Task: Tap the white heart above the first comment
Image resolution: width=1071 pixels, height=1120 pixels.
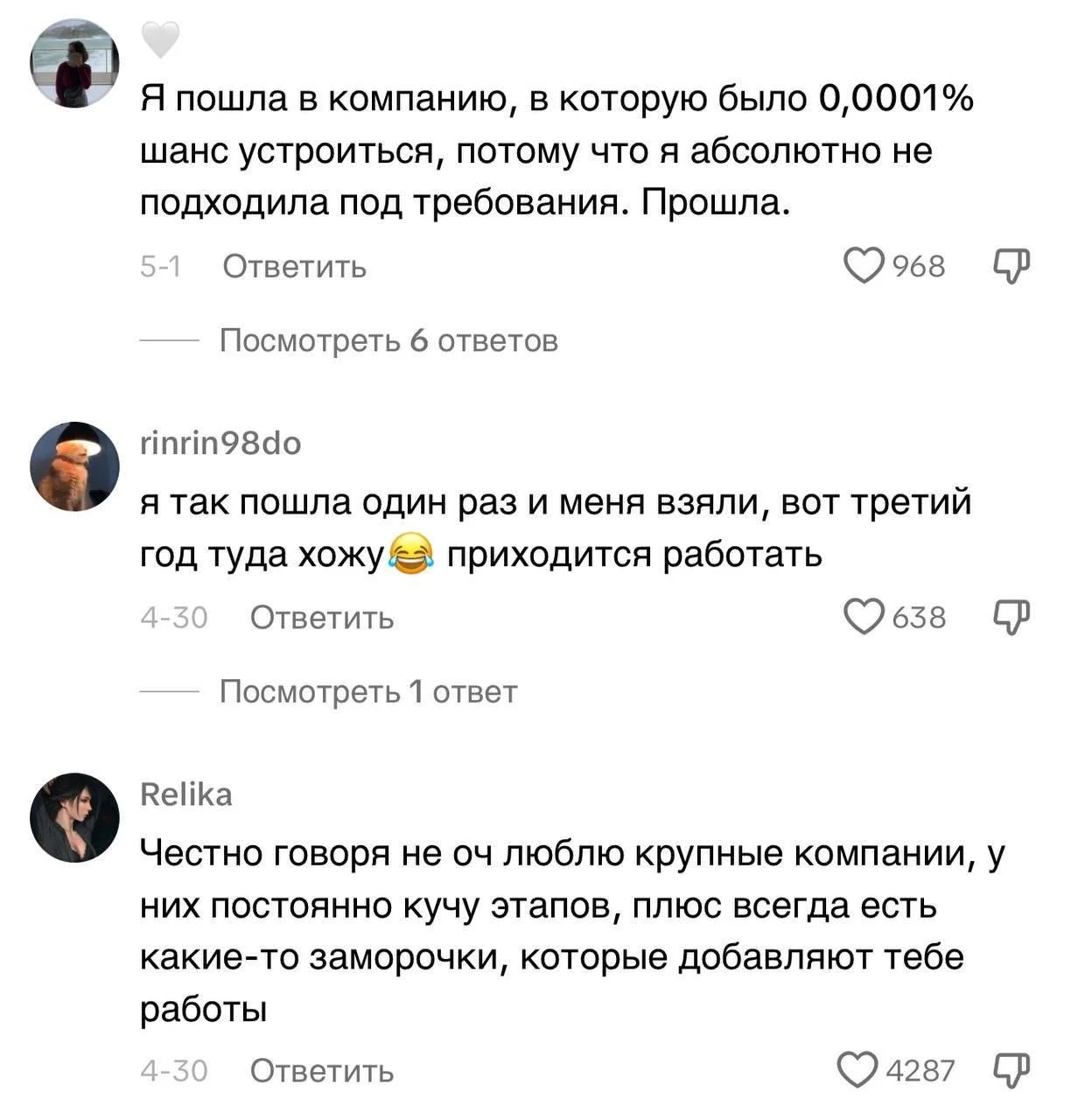Action: pyautogui.click(x=160, y=39)
